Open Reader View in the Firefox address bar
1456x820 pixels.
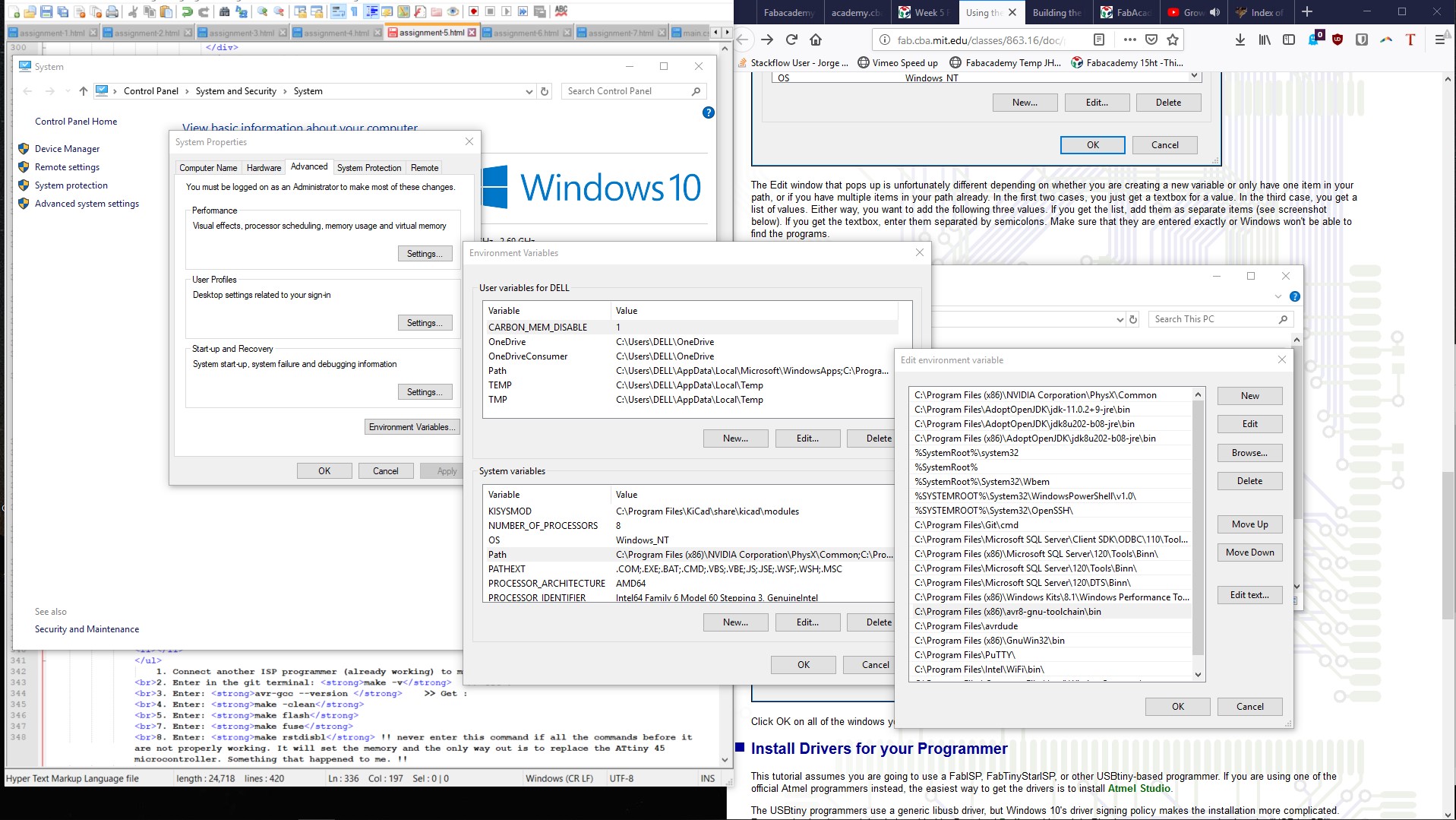1099,40
